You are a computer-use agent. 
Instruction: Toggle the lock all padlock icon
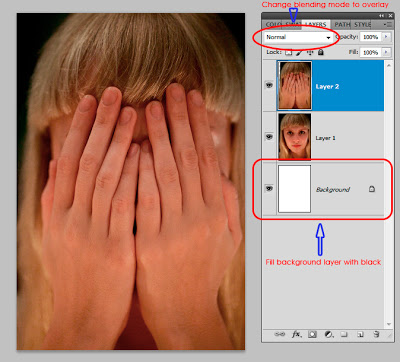320,52
